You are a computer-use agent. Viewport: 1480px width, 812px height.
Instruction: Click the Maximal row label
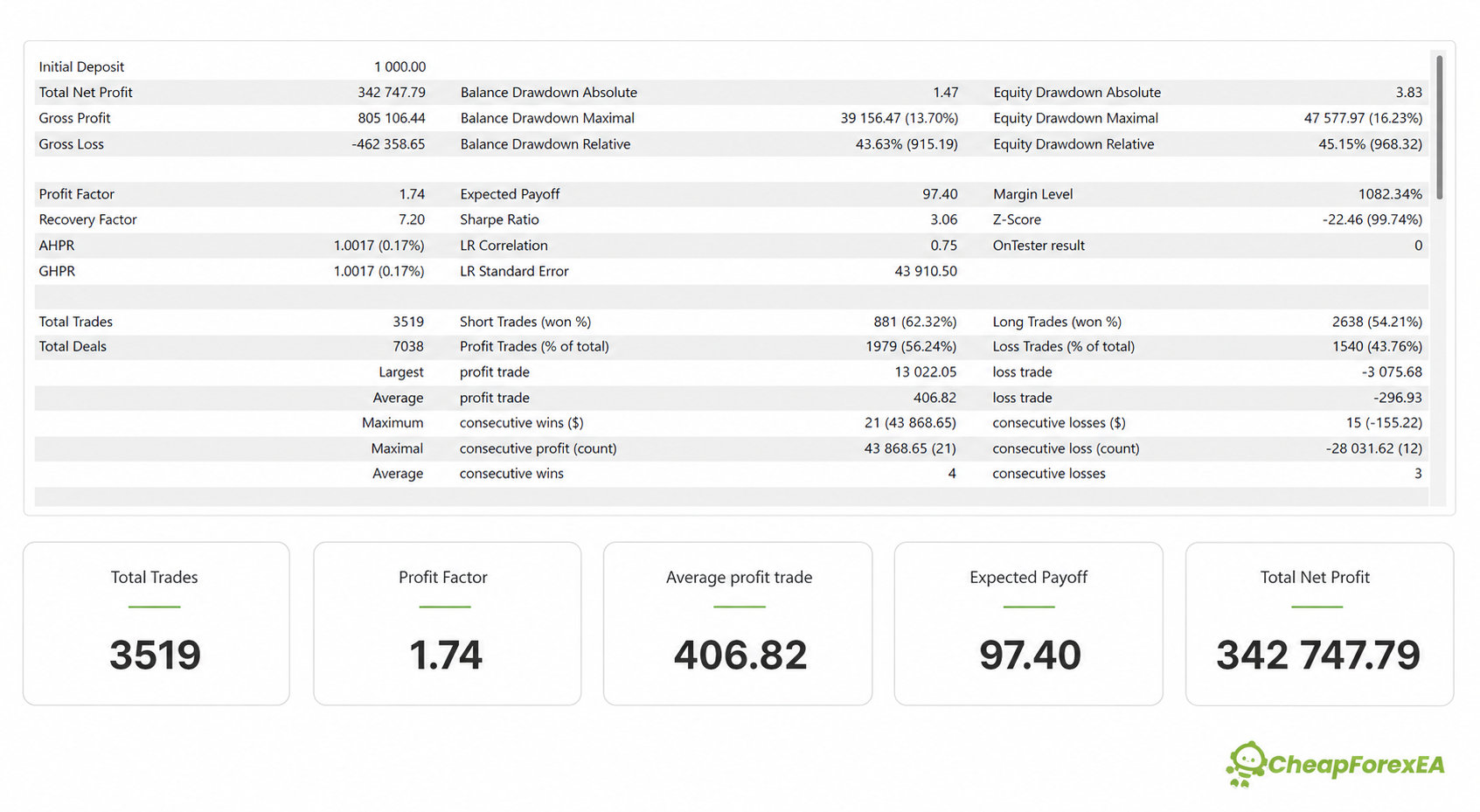coord(397,448)
